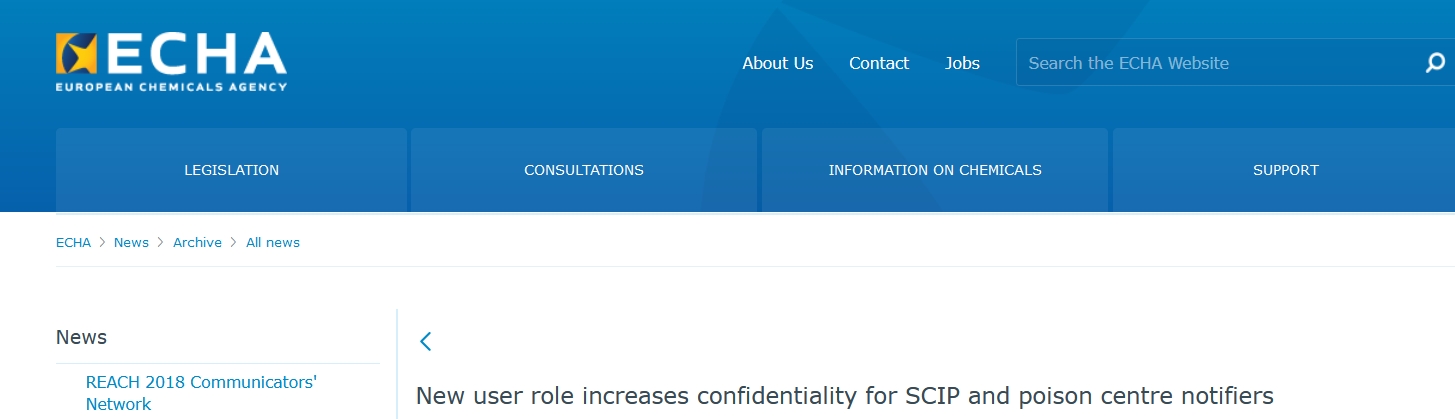
Task: Open the Consultations menu
Action: 584,170
